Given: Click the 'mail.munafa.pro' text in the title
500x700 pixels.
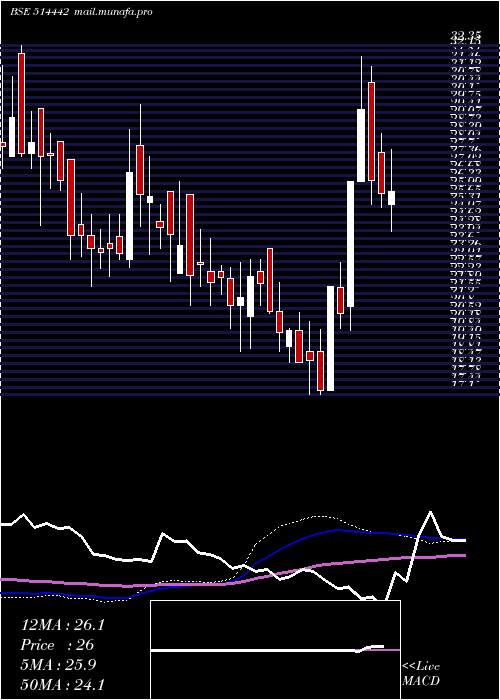Looking at the screenshot, I should coord(113,12).
